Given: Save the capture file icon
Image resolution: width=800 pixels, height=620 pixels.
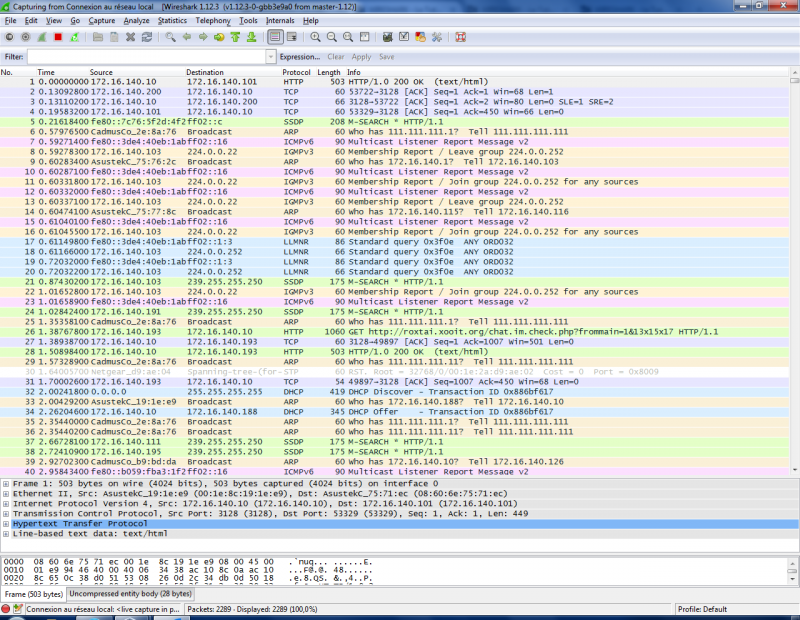Looking at the screenshot, I should (x=114, y=37).
